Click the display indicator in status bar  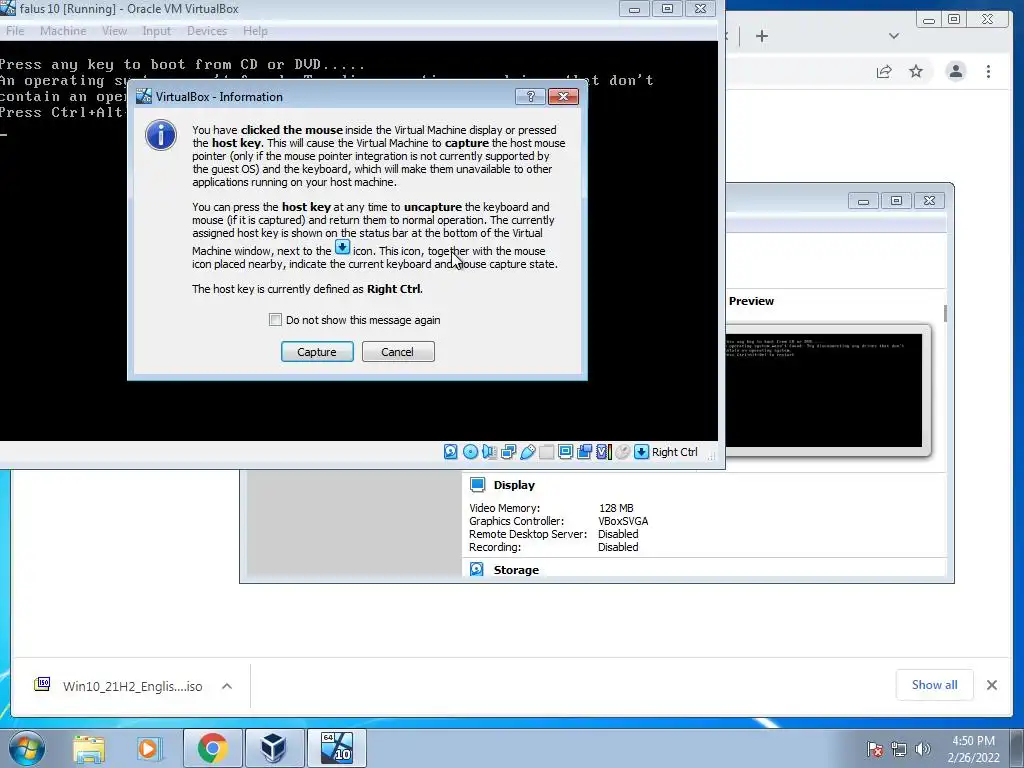(566, 452)
